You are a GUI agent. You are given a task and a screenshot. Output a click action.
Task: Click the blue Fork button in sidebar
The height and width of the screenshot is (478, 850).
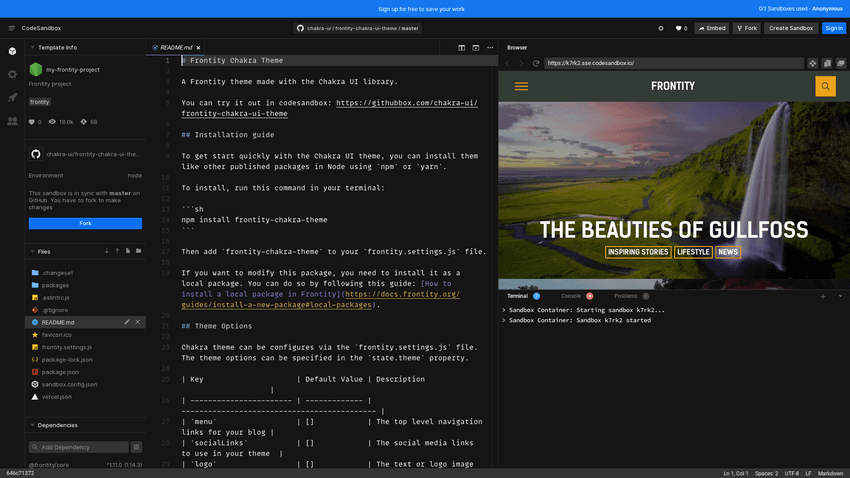(x=85, y=223)
